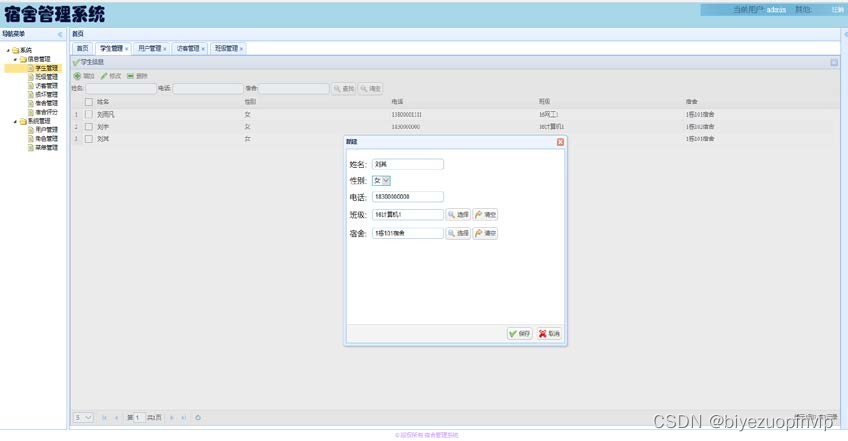Screen dimensions: 848x441
Task: Select 用户管理 in the navigation tree
Action: pos(47,130)
